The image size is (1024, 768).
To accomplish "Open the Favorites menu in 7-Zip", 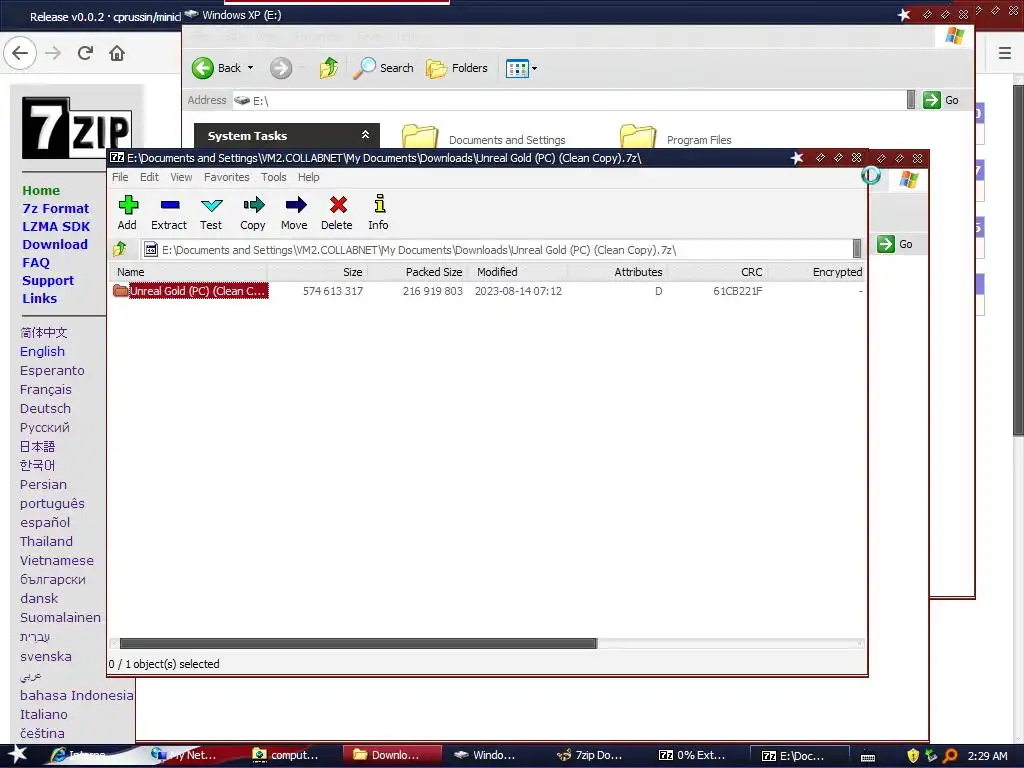I will coord(226,177).
